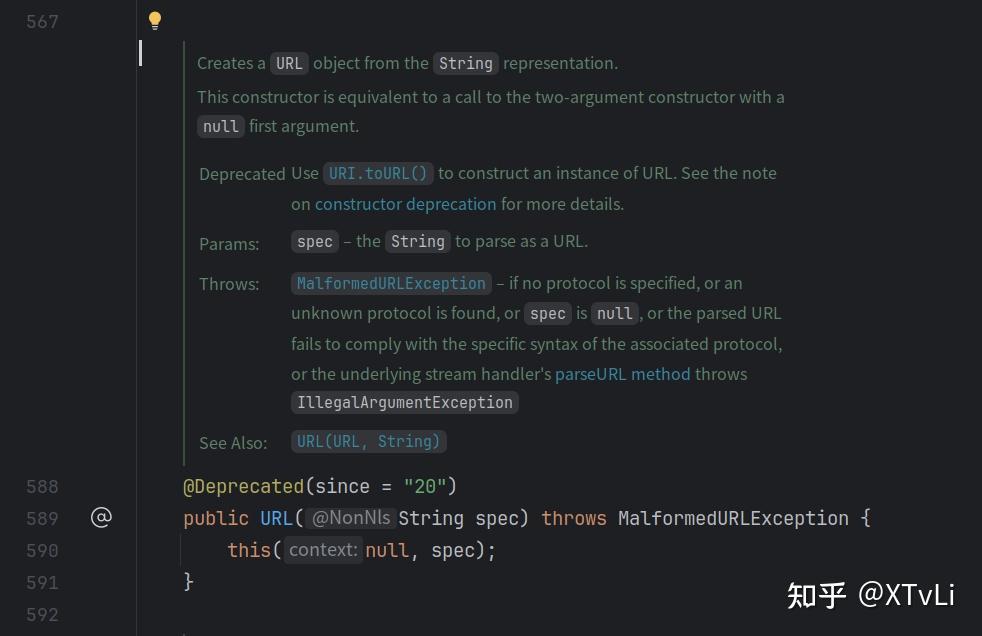Click the null code badge in the documentation text
The width and height of the screenshot is (982, 636).
tap(220, 126)
